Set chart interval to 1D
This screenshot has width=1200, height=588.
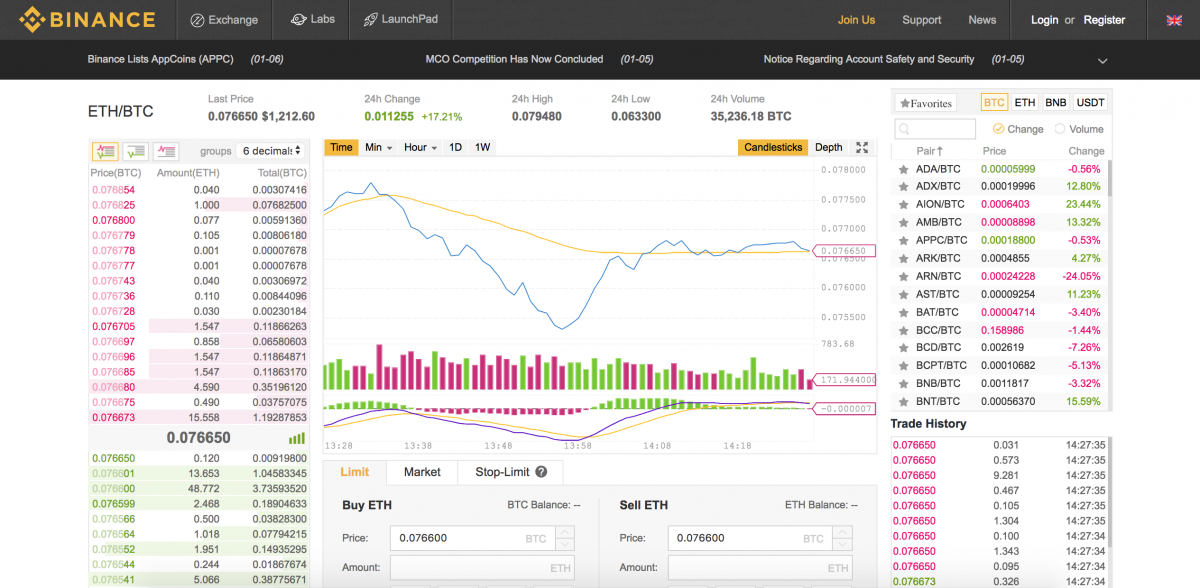click(455, 147)
